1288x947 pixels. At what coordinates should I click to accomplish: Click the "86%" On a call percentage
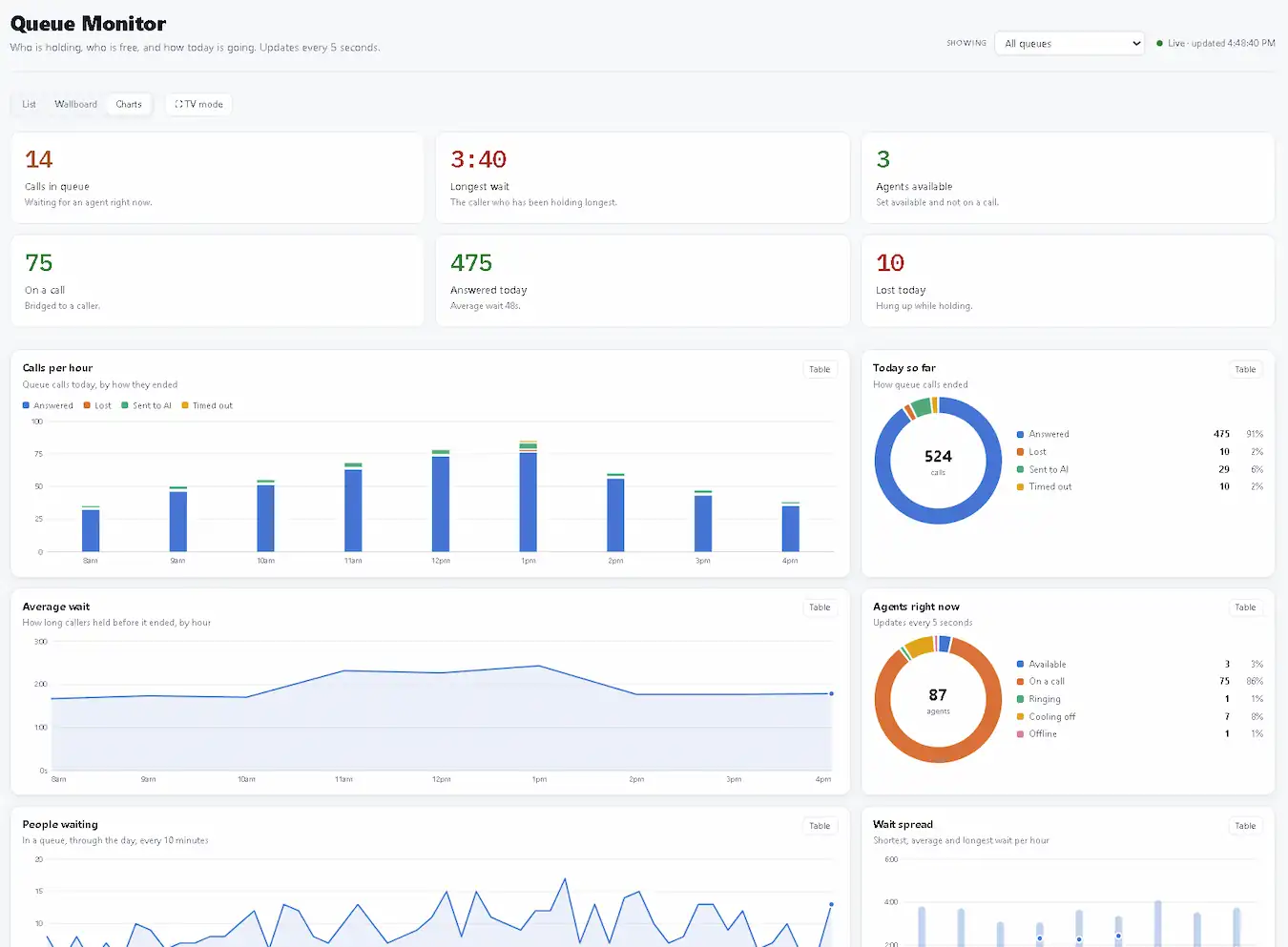pyautogui.click(x=1255, y=682)
